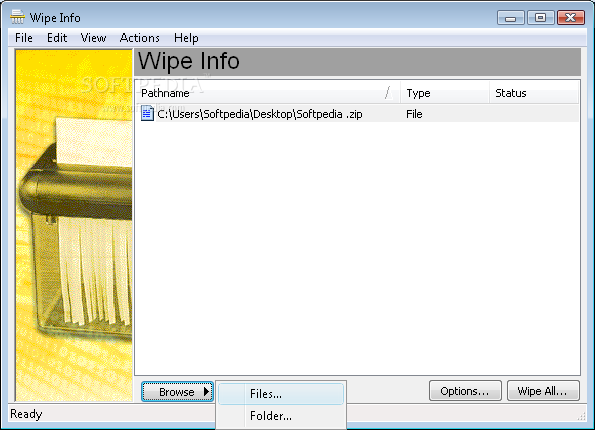This screenshot has height=430, width=595.
Task: Sort list by Type column header
Action: pyautogui.click(x=444, y=93)
